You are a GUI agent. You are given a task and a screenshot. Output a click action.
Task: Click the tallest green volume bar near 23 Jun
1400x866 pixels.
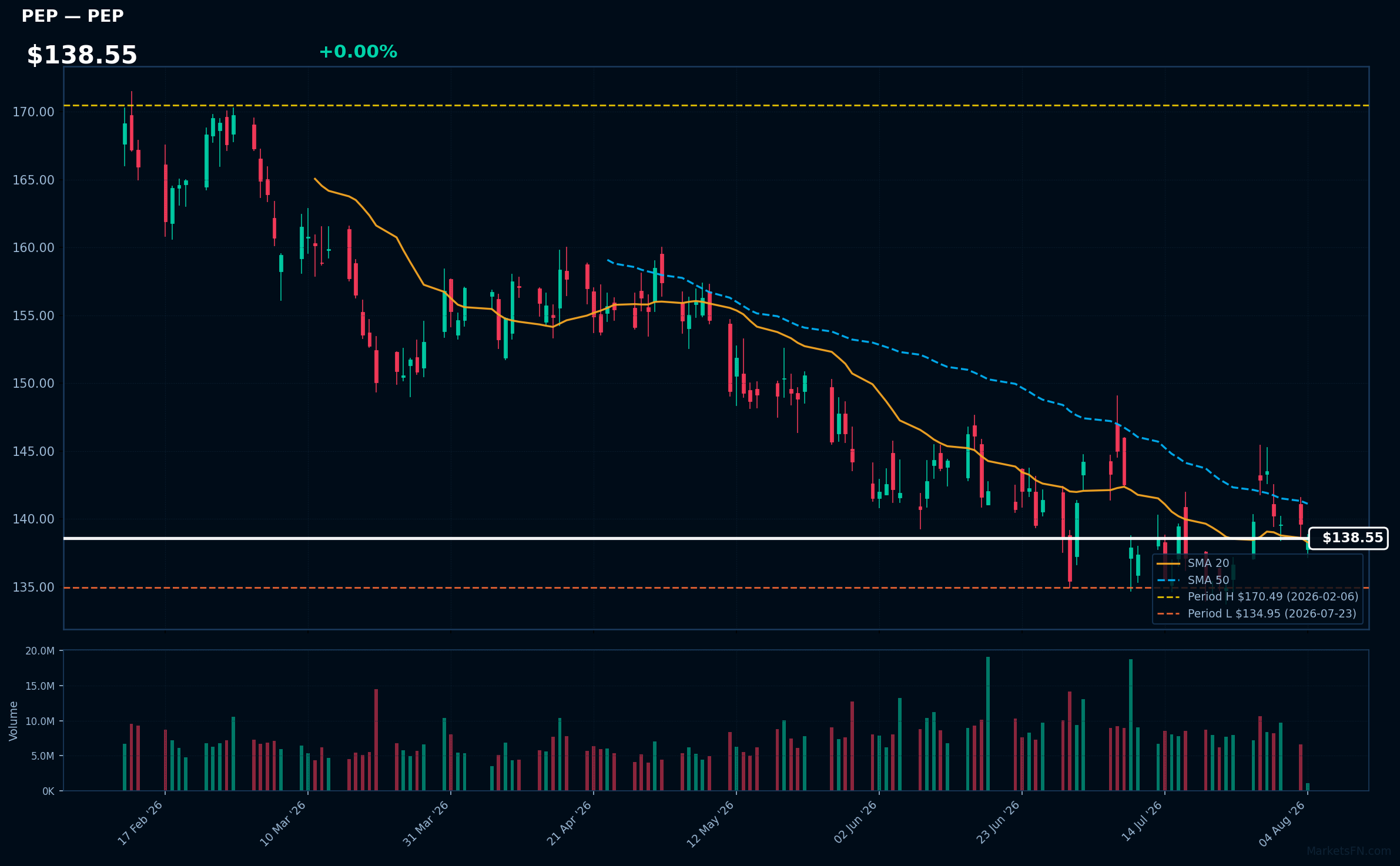(988, 724)
